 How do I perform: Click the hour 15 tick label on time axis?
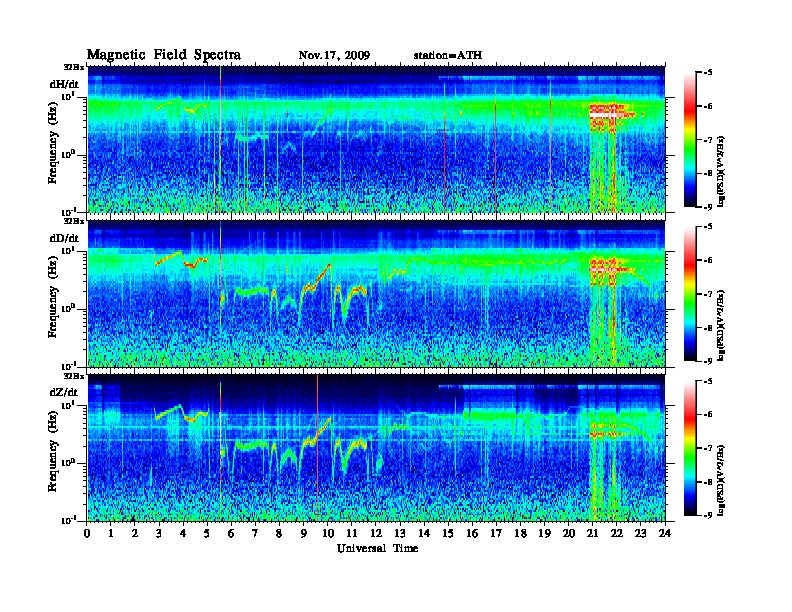click(x=448, y=533)
